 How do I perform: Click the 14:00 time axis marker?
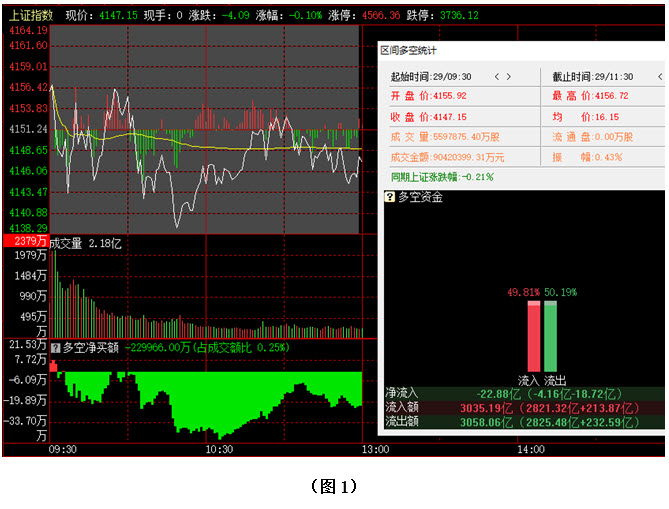pyautogui.click(x=531, y=450)
